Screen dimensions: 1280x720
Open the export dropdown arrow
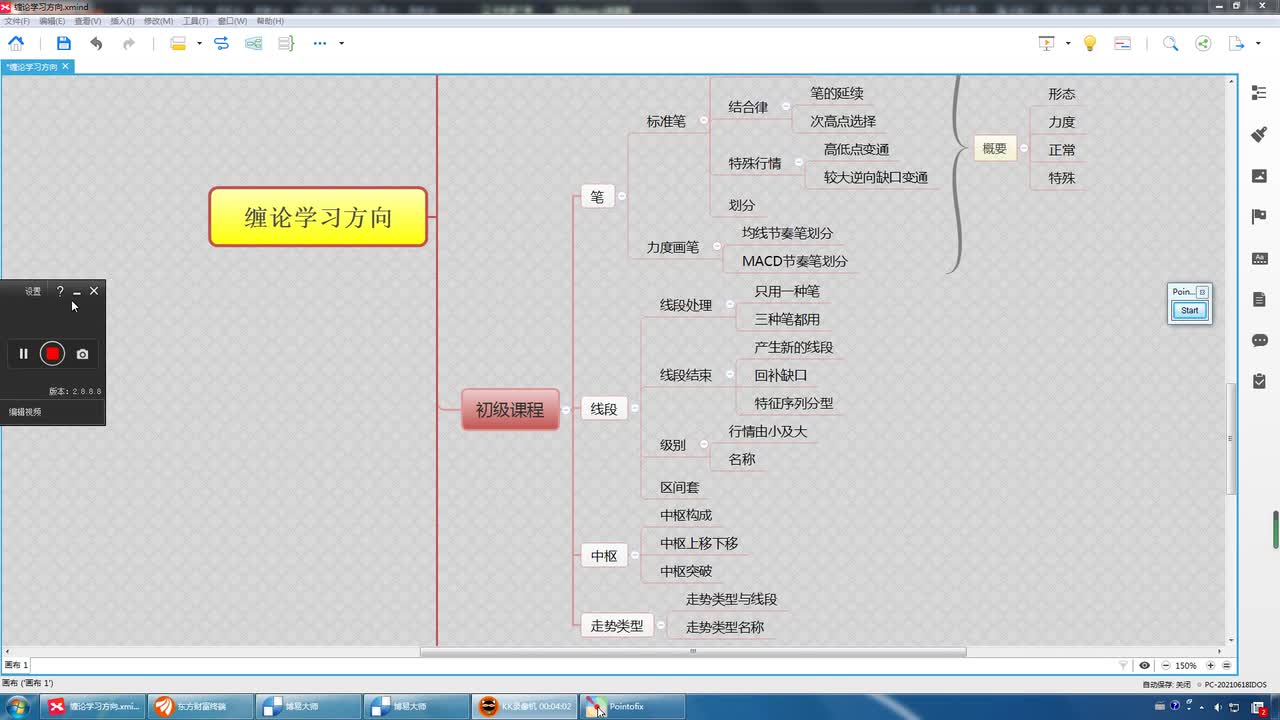1256,43
